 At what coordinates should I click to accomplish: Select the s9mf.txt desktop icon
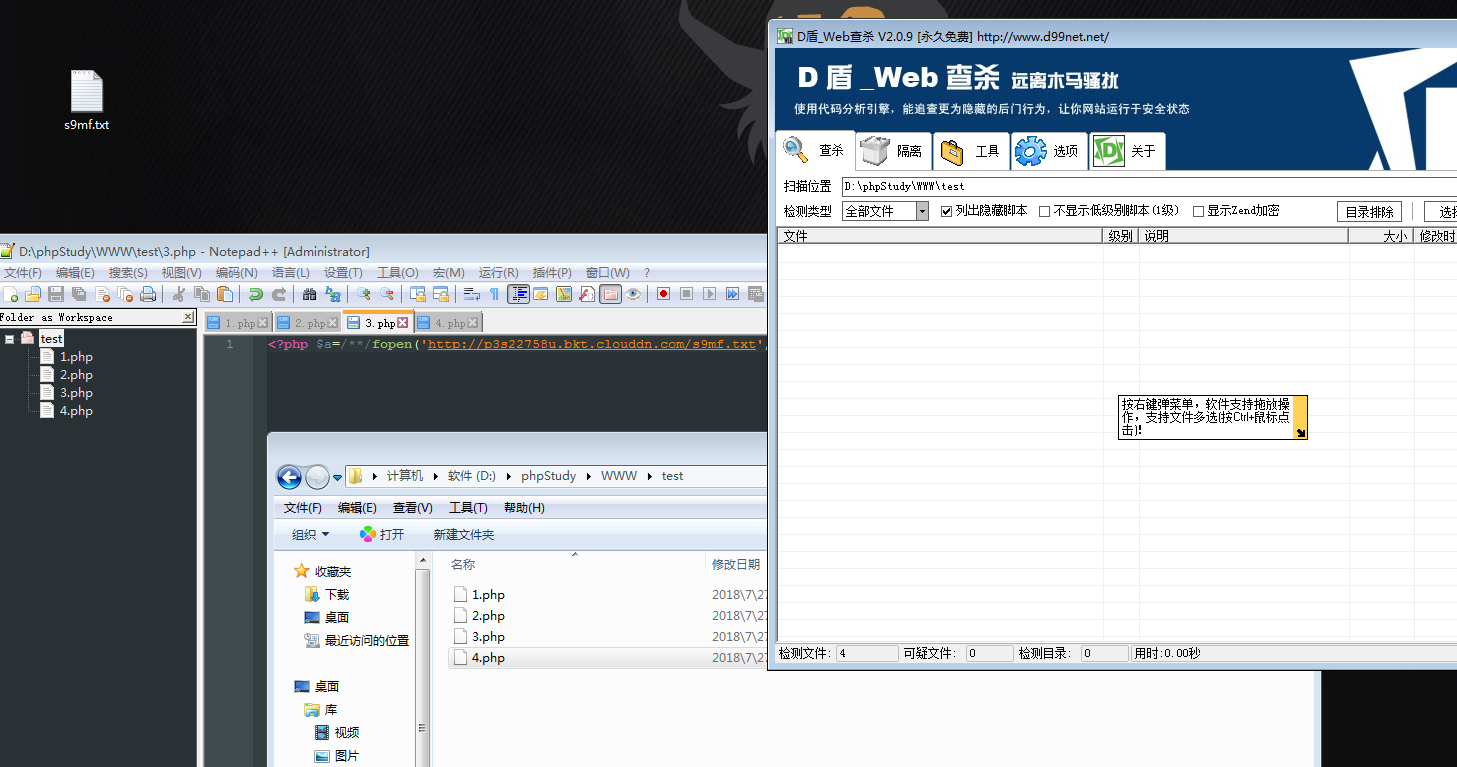(86, 101)
